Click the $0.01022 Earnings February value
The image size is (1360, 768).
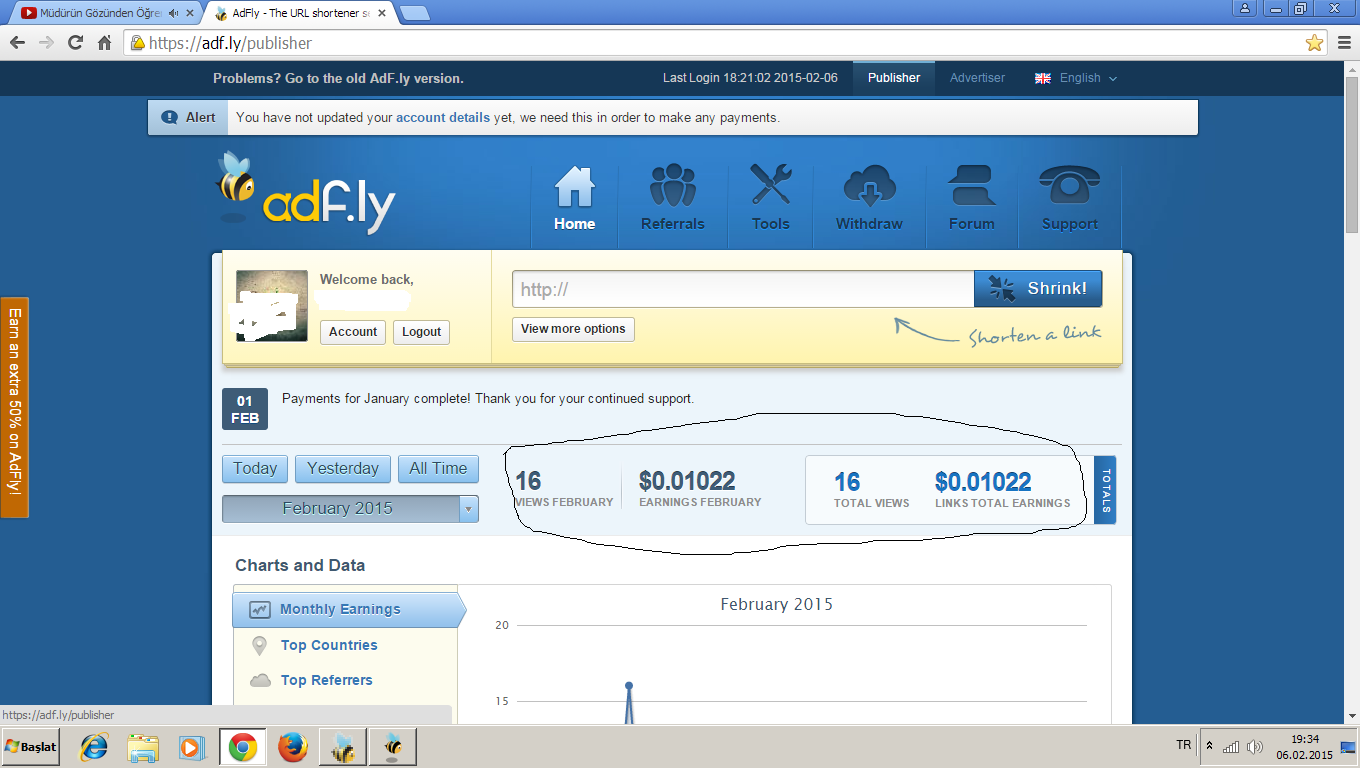click(x=687, y=481)
